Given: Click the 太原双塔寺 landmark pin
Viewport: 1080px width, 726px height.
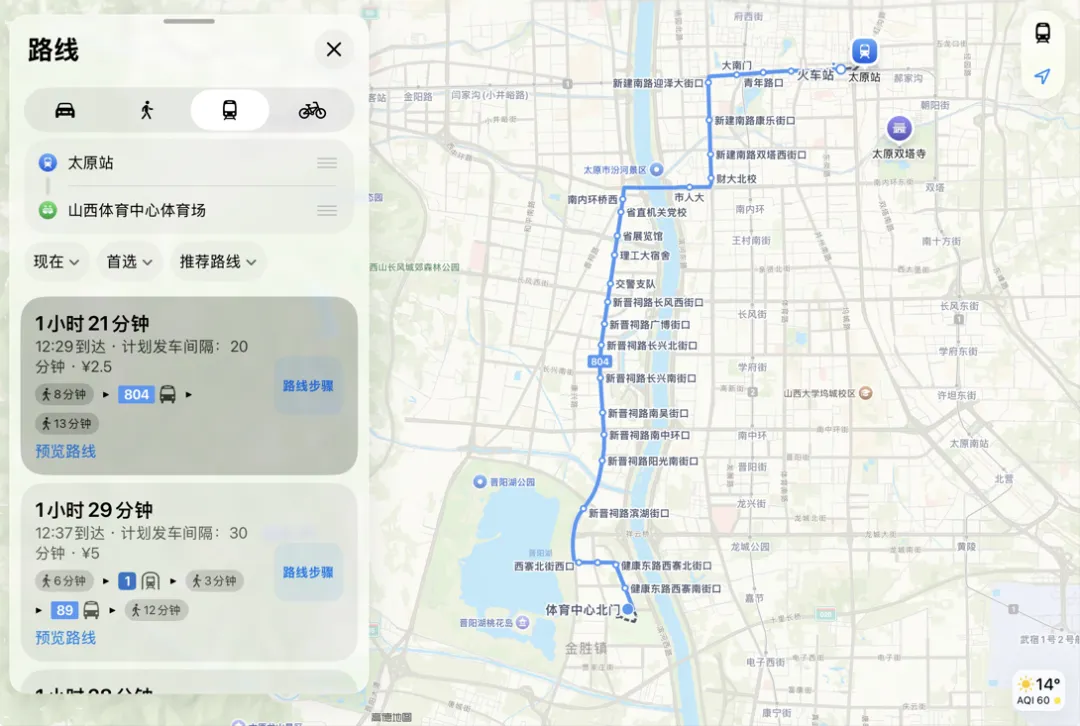Looking at the screenshot, I should (899, 128).
